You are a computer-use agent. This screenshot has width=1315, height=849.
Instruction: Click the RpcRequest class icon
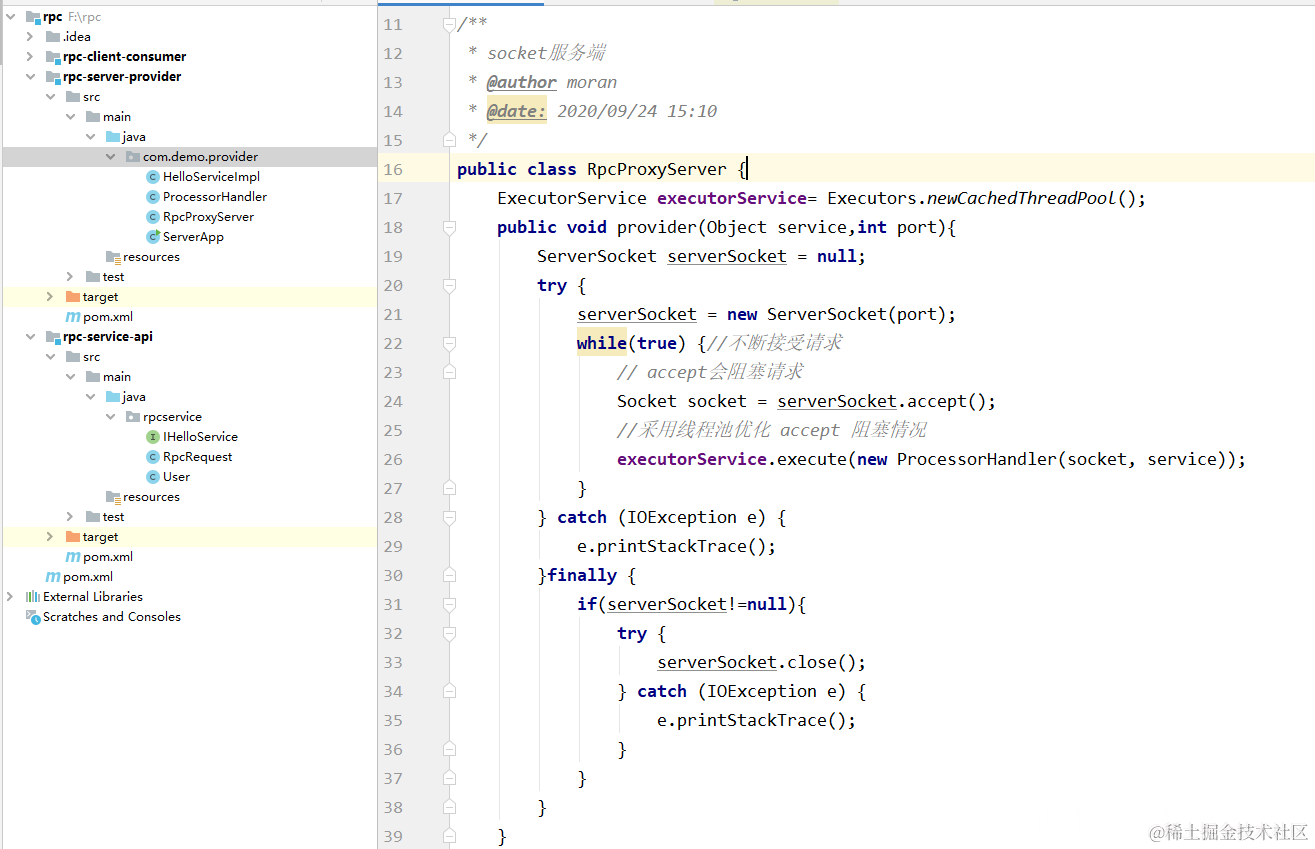(153, 457)
